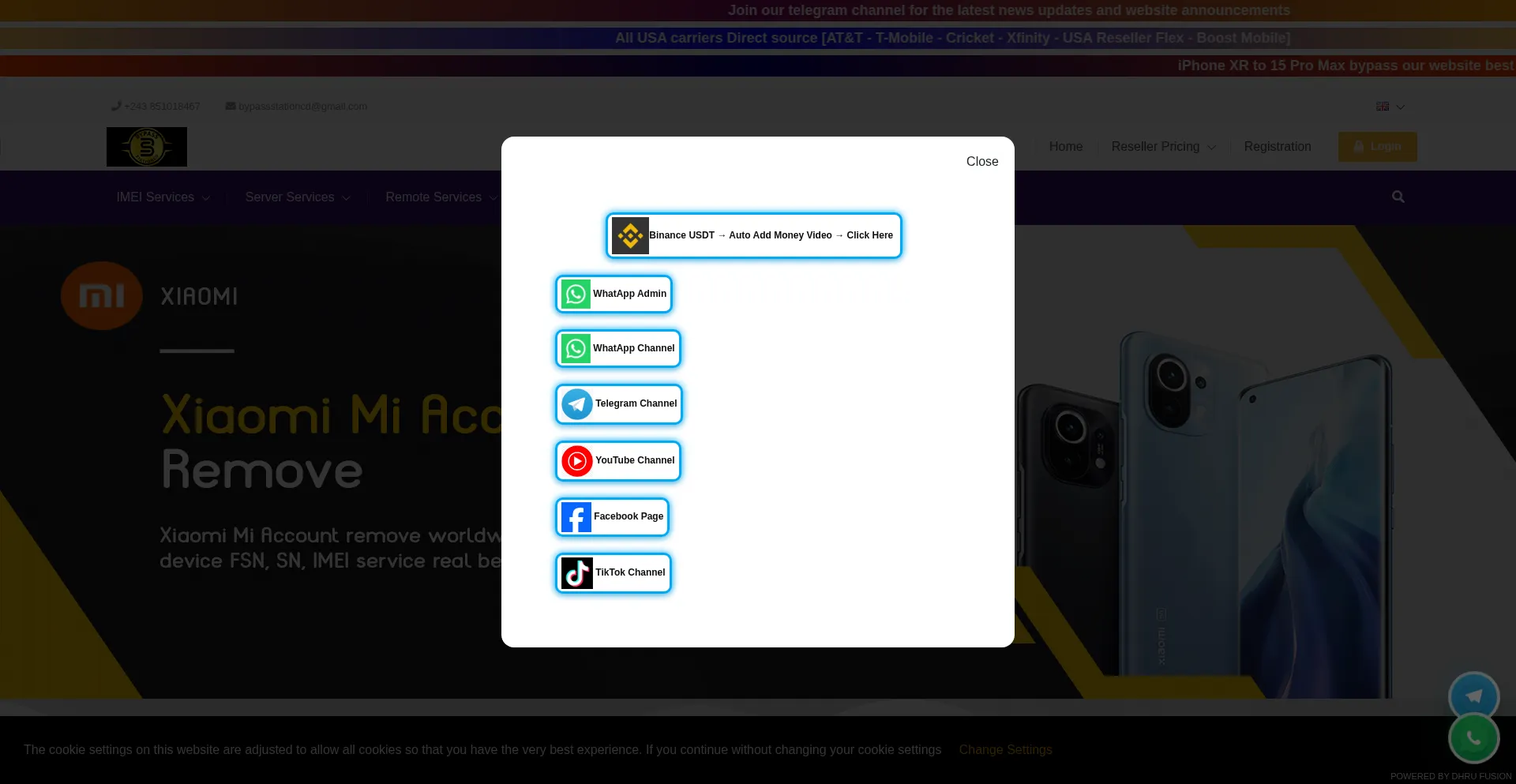Open the Facebook Page link
This screenshot has height=784, width=1516.
coord(612,516)
